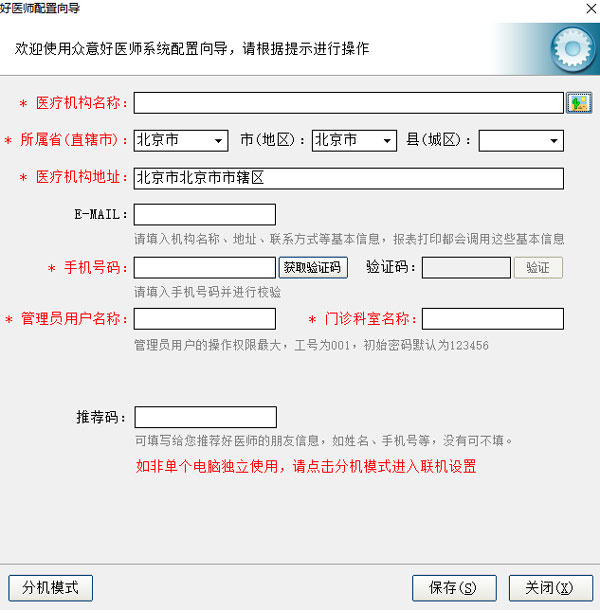This screenshot has width=600, height=610.
Task: Open the 县(城区) dropdown
Action: 521,140
